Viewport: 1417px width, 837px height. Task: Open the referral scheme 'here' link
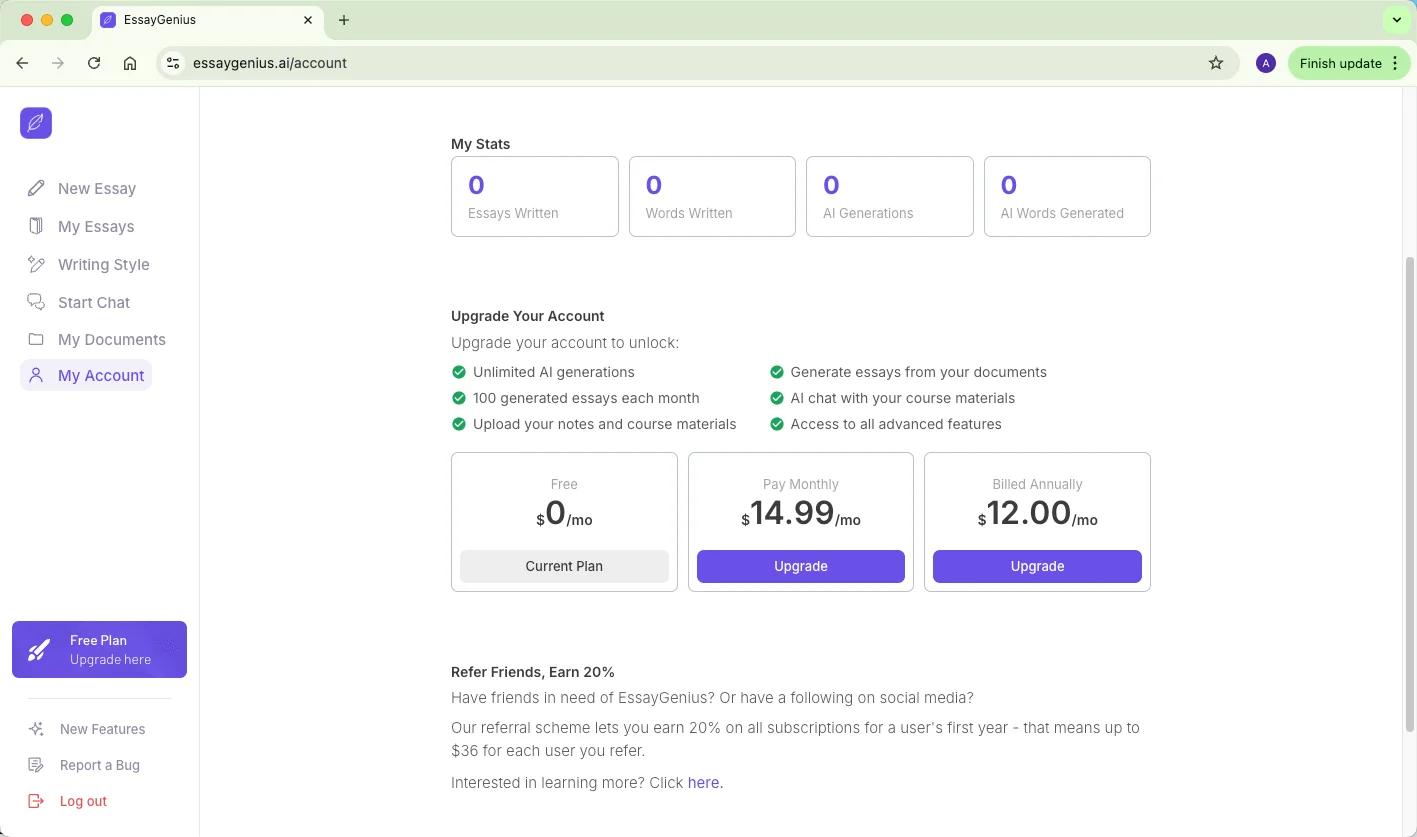click(703, 783)
